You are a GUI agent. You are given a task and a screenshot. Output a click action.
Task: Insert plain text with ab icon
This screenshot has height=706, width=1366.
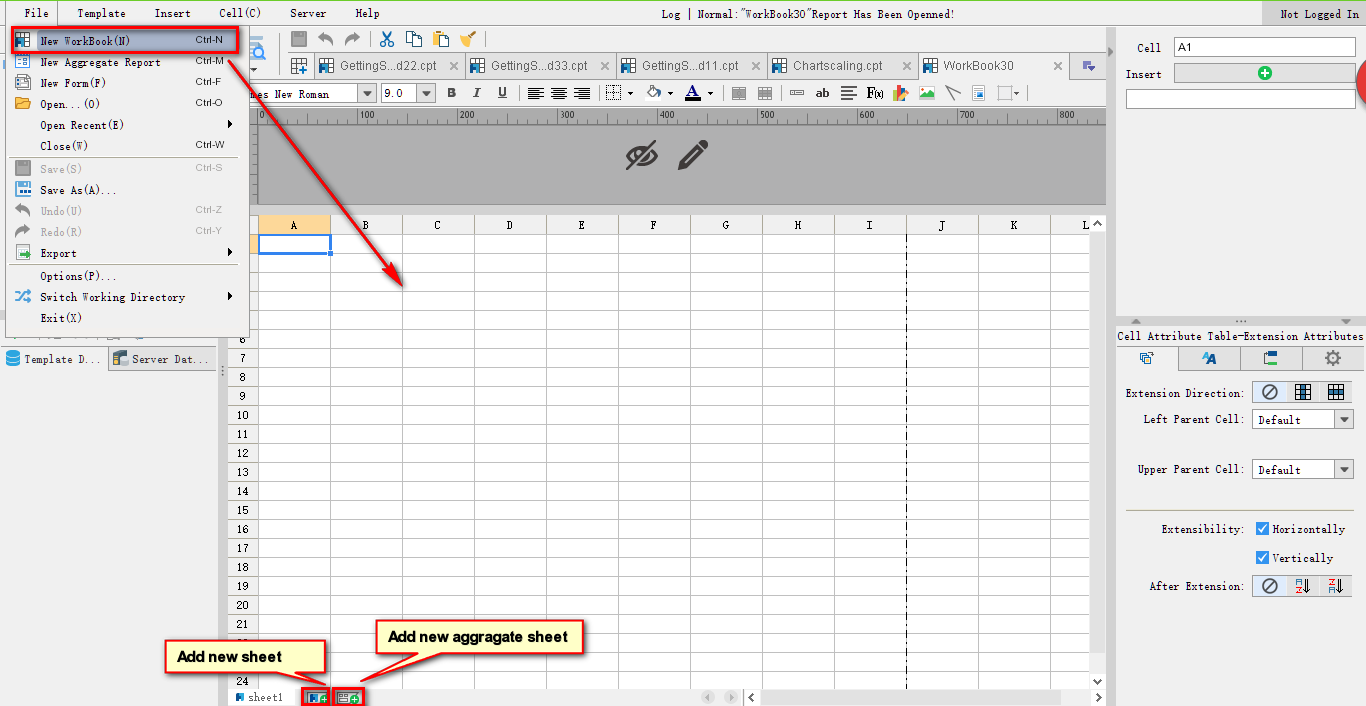coord(822,93)
